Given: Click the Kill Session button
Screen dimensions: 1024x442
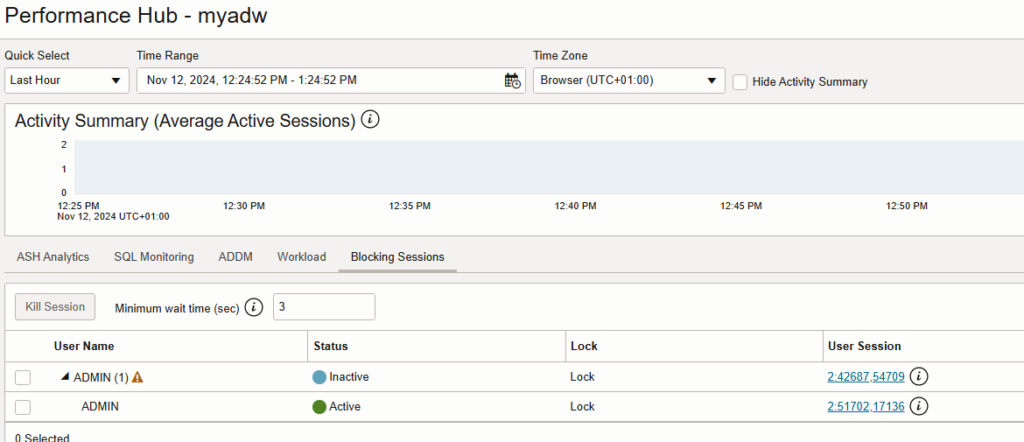Looking at the screenshot, I should (56, 306).
